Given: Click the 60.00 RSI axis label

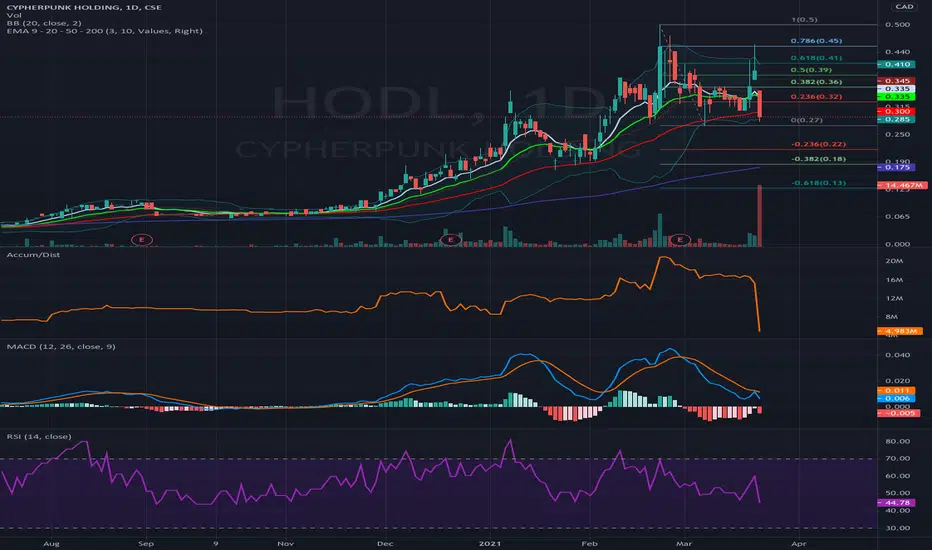Looking at the screenshot, I should click(898, 476).
